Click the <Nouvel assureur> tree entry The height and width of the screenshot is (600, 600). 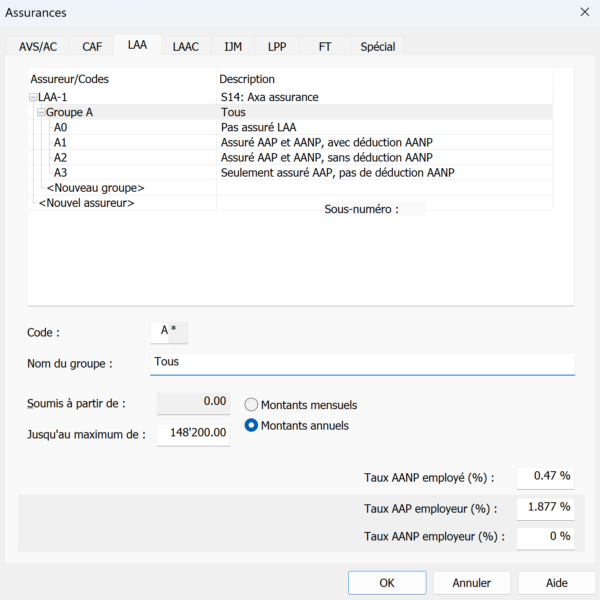(86, 203)
